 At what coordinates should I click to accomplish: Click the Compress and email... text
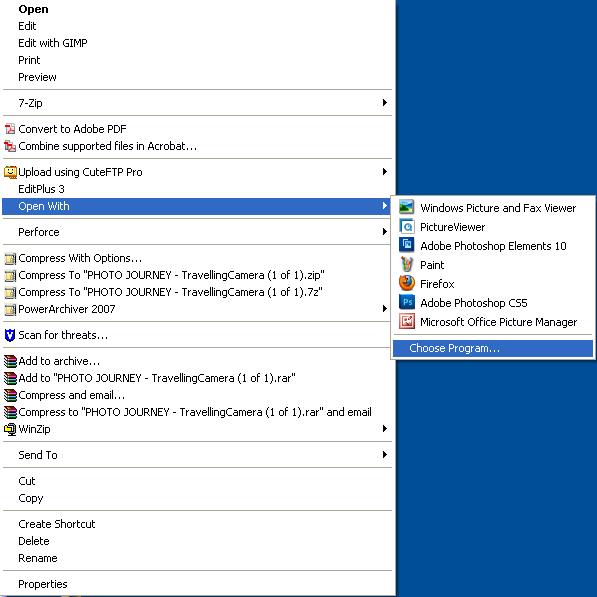[x=72, y=395]
